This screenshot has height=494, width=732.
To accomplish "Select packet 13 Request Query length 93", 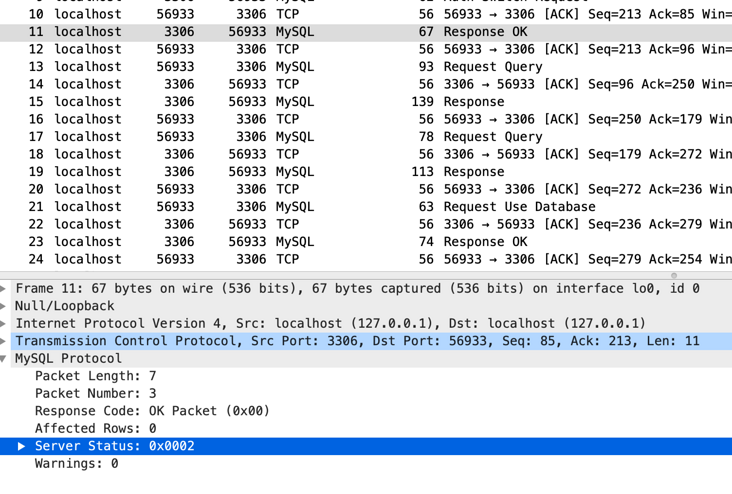I will [366, 67].
